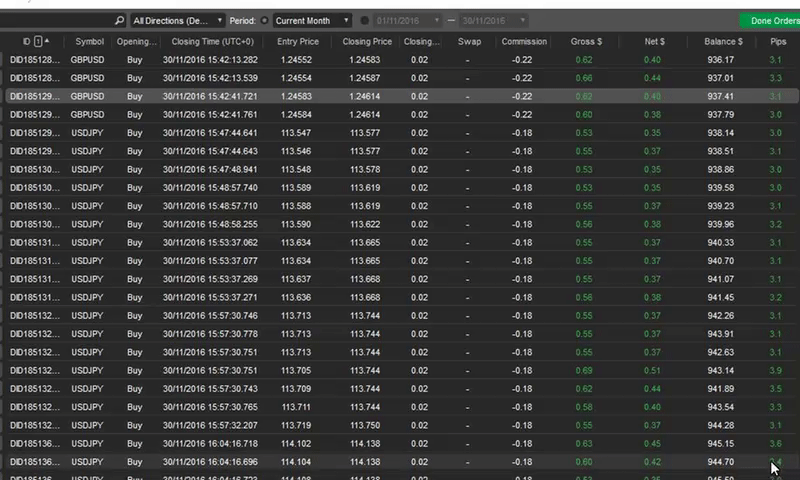
Task: Click entry price 113.588
Action: coord(296,206)
